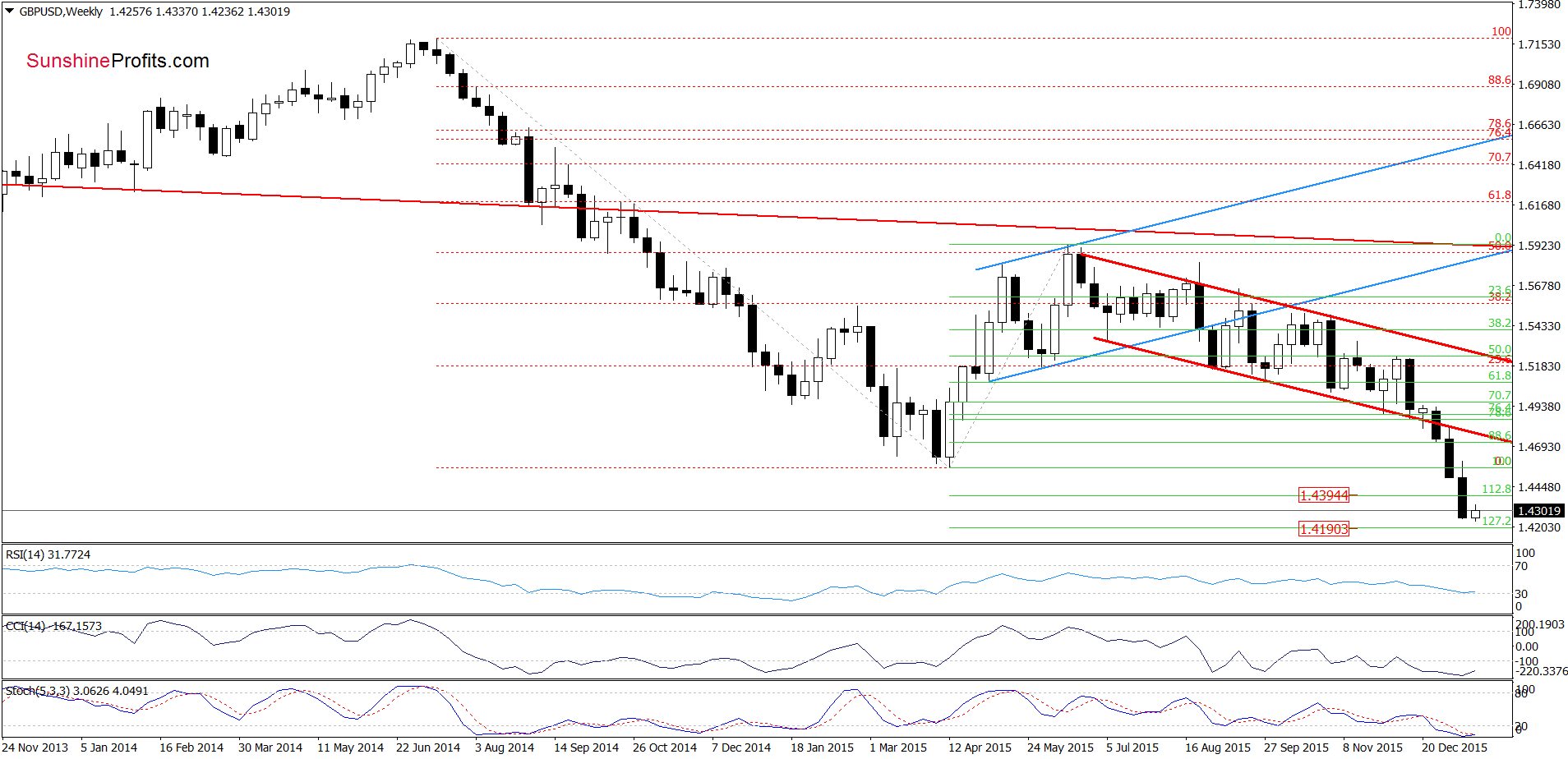Click the 5 Jan 2014 date label

click(108, 747)
